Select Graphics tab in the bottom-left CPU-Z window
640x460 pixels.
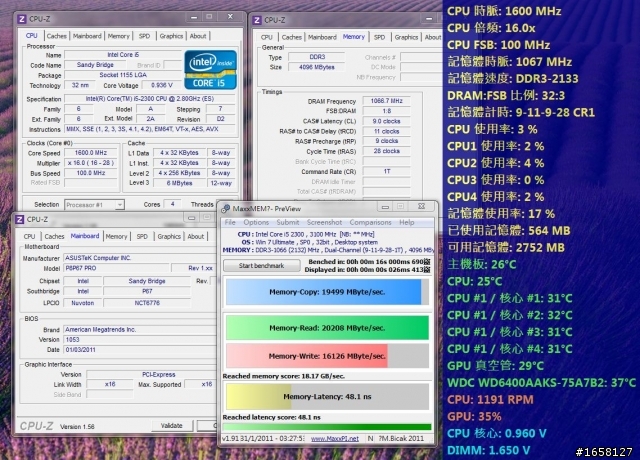[169, 236]
